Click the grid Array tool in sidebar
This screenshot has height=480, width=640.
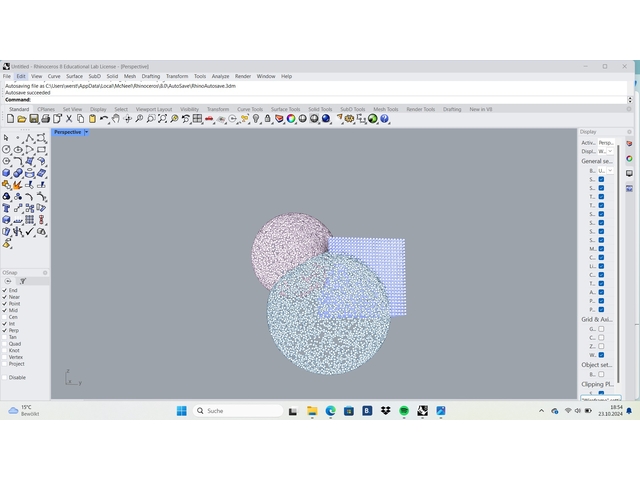(29, 220)
